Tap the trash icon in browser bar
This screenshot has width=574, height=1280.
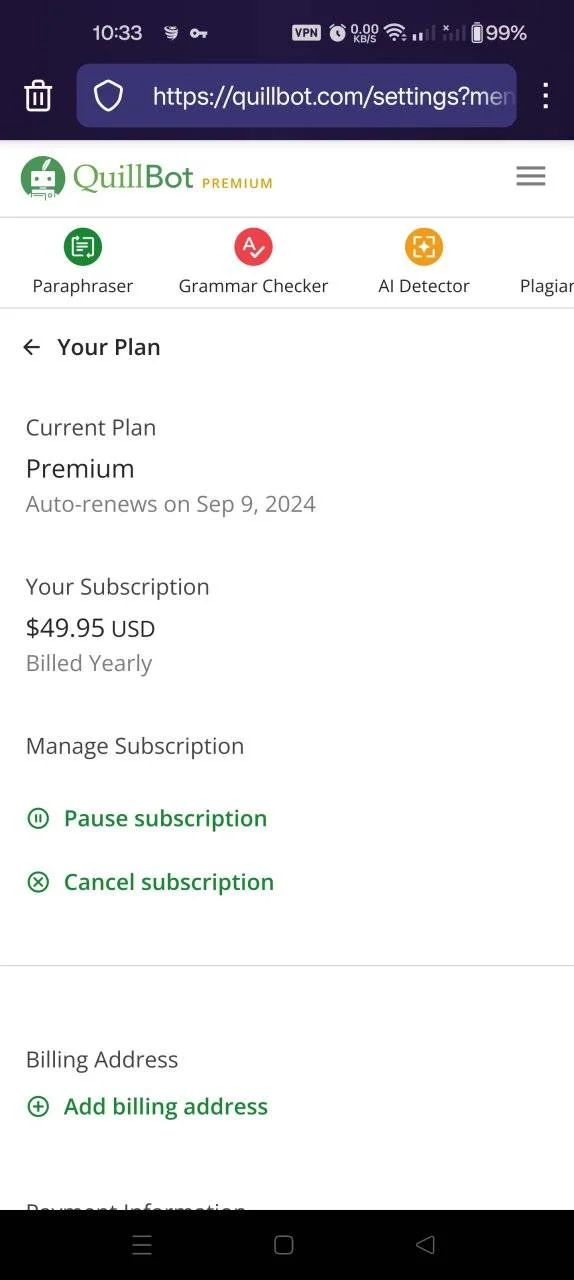pyautogui.click(x=38, y=96)
